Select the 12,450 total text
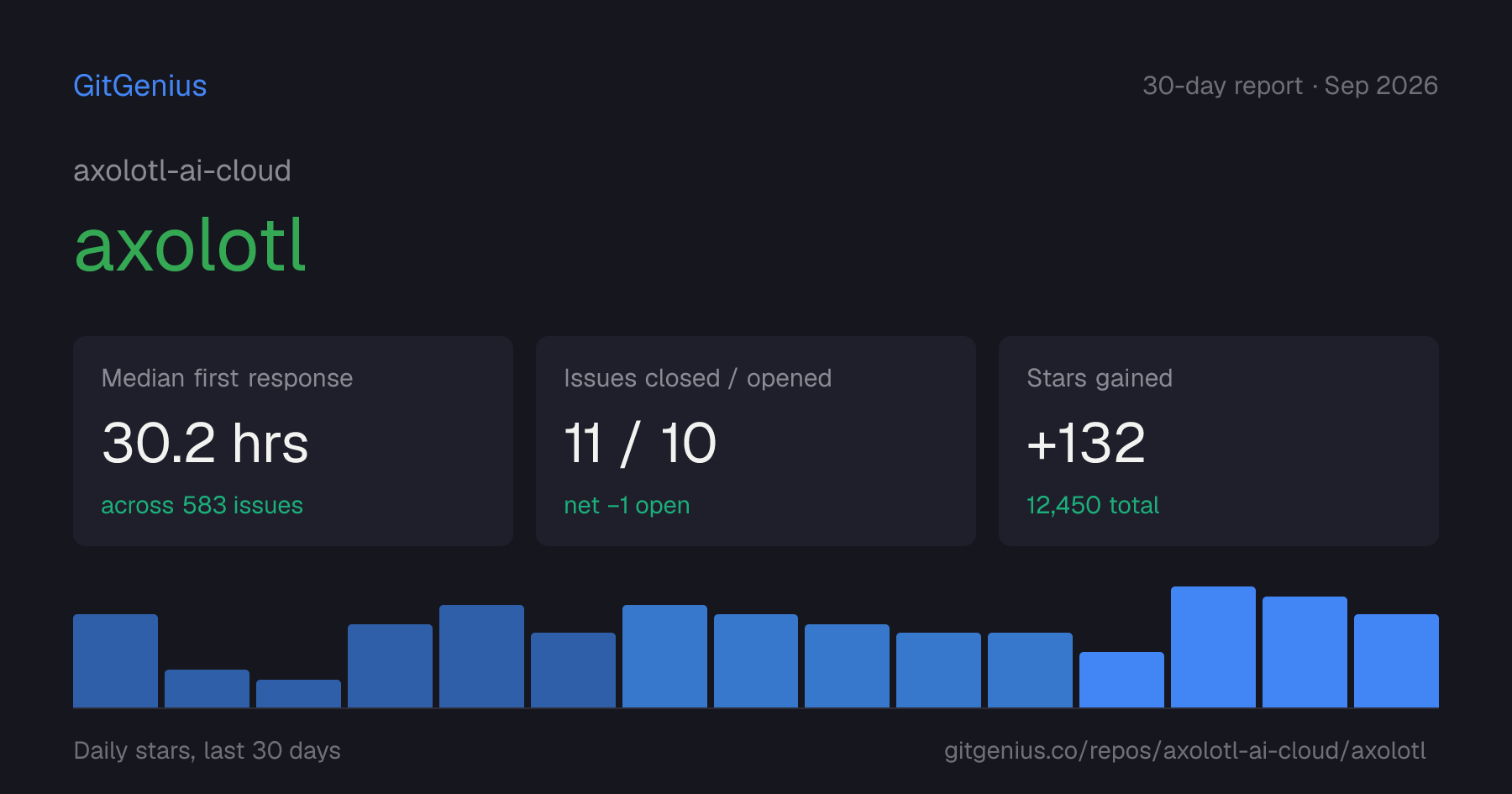This screenshot has width=1512, height=794. click(x=1093, y=505)
